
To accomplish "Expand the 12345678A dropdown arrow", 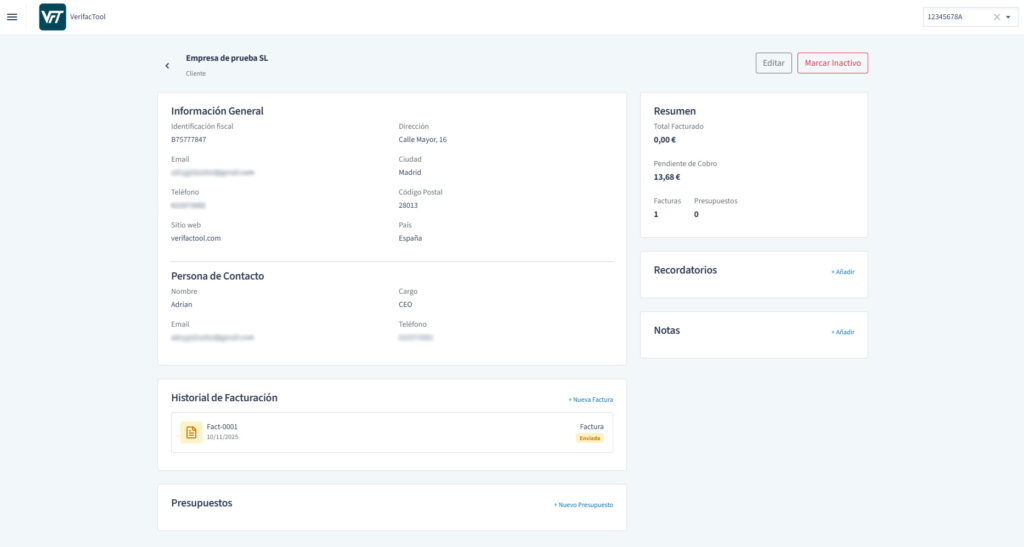I will click(1008, 17).
